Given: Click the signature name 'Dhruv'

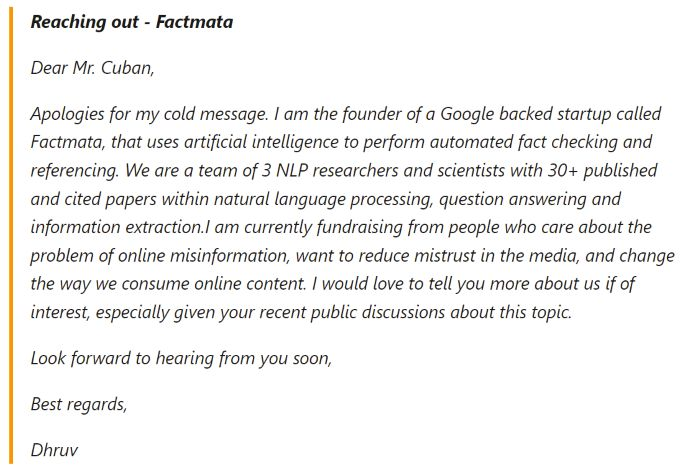Looking at the screenshot, I should coord(54,450).
